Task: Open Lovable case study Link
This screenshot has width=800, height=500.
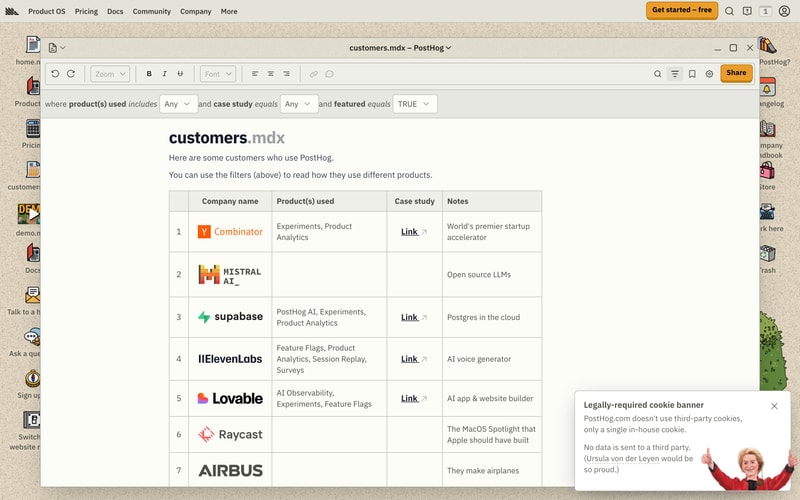Action: point(414,398)
